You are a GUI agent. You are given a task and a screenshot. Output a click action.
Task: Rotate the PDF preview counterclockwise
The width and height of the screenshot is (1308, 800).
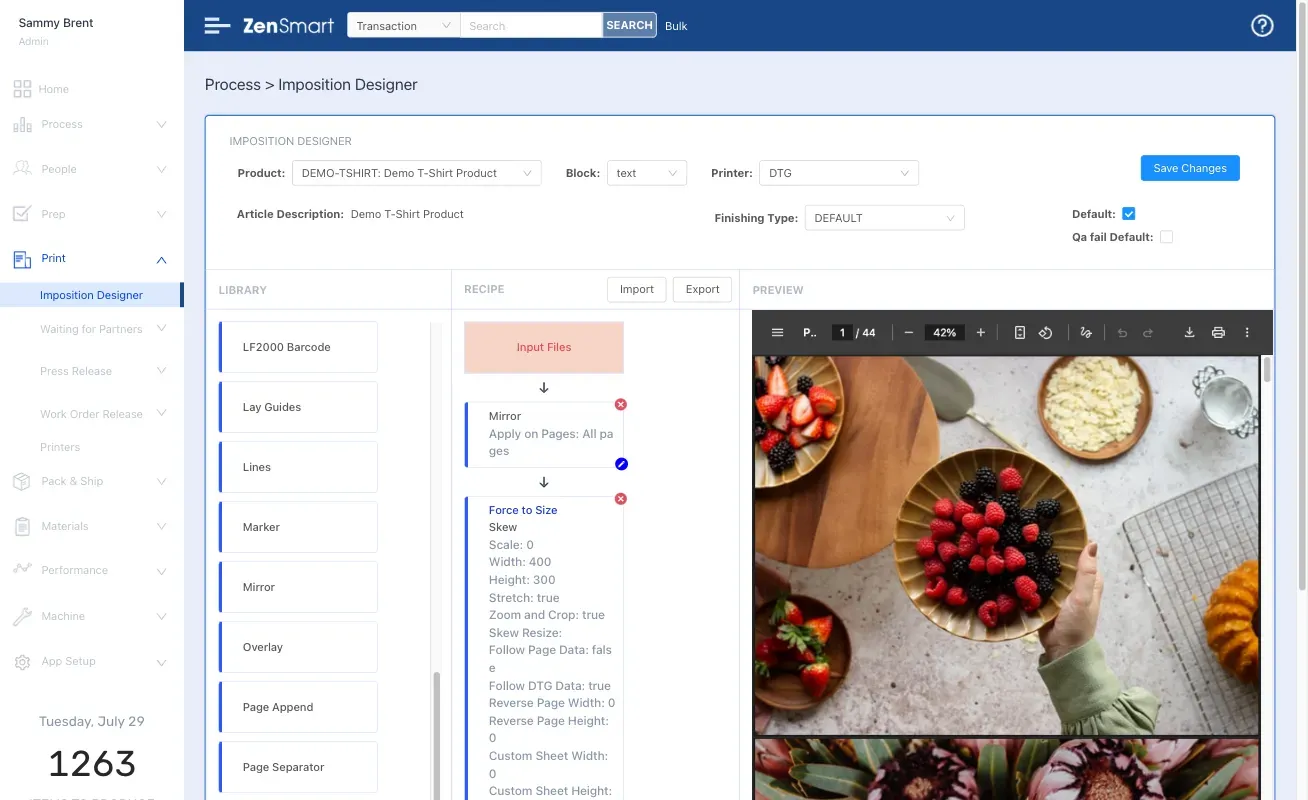click(1045, 333)
